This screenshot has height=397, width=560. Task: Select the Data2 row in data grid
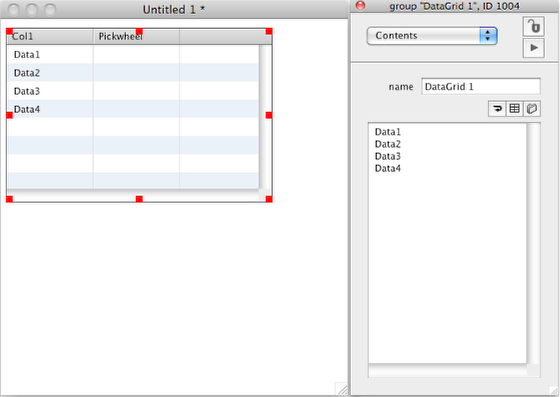(x=133, y=73)
